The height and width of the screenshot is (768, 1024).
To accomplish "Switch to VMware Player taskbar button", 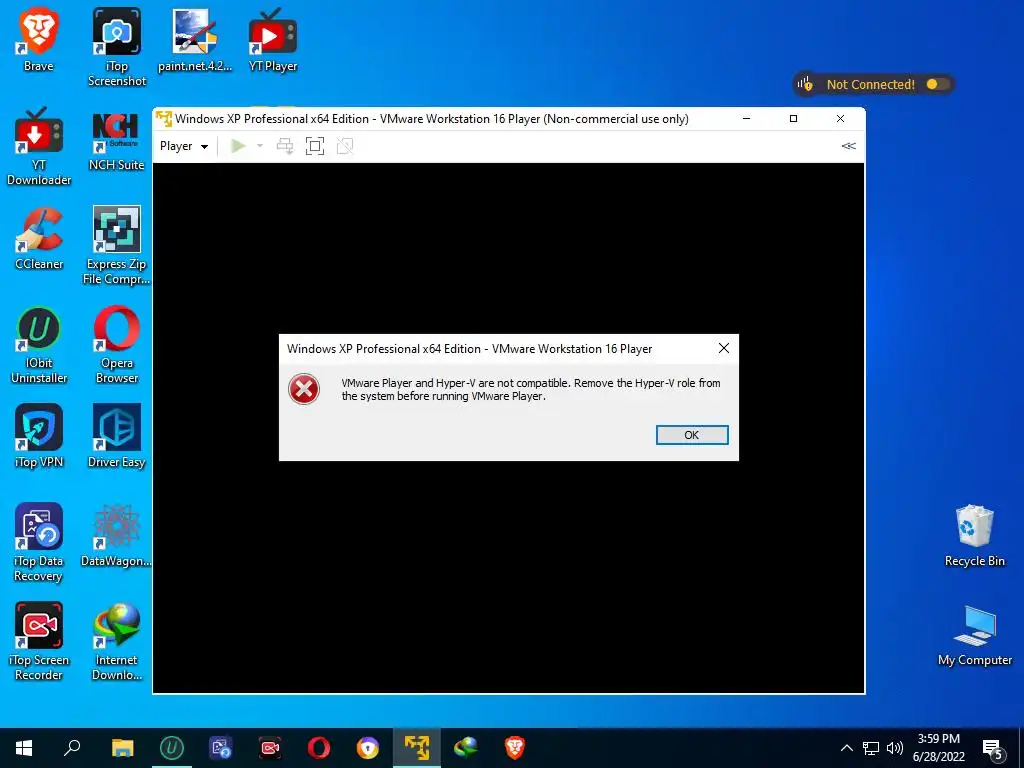I will [417, 748].
